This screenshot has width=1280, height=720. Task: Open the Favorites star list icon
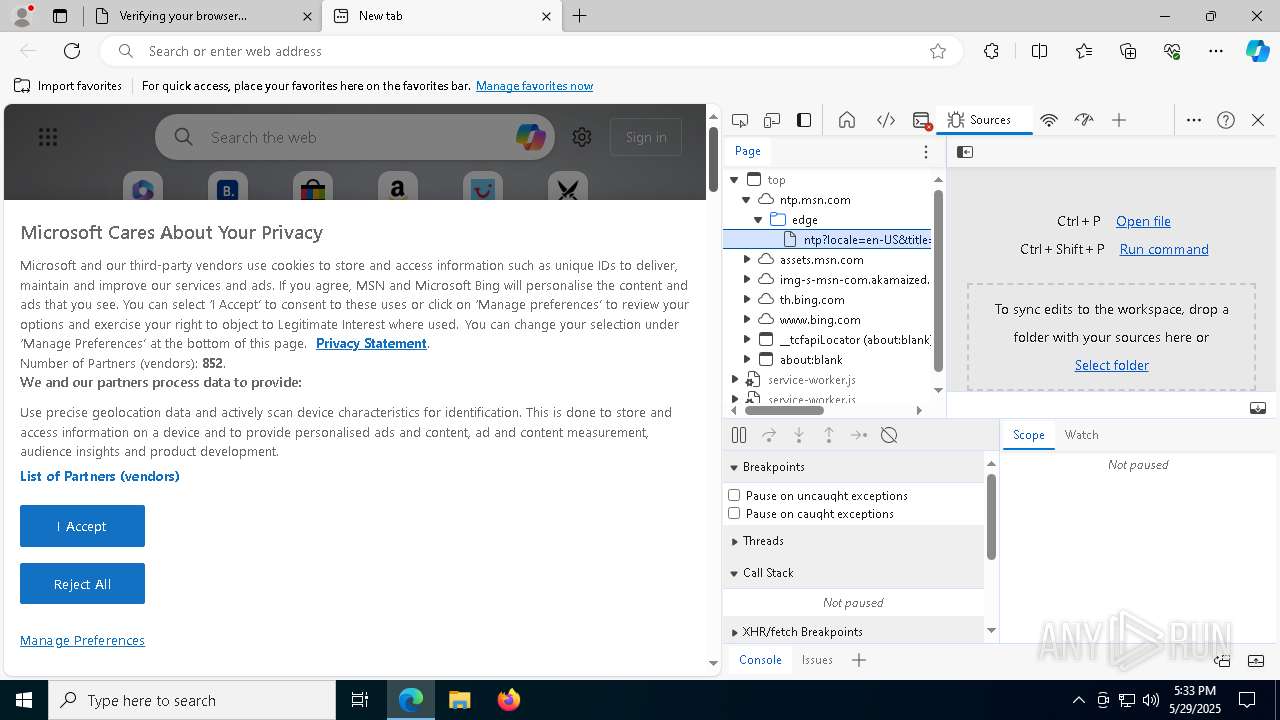tap(1084, 51)
